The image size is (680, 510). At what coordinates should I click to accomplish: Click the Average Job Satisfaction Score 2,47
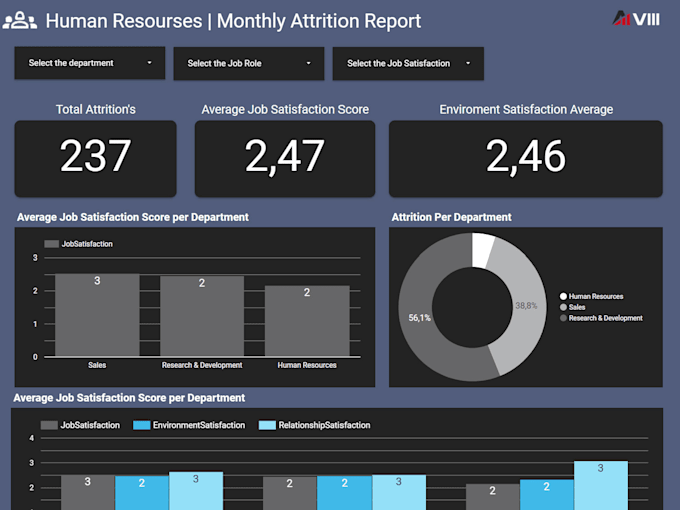click(284, 156)
